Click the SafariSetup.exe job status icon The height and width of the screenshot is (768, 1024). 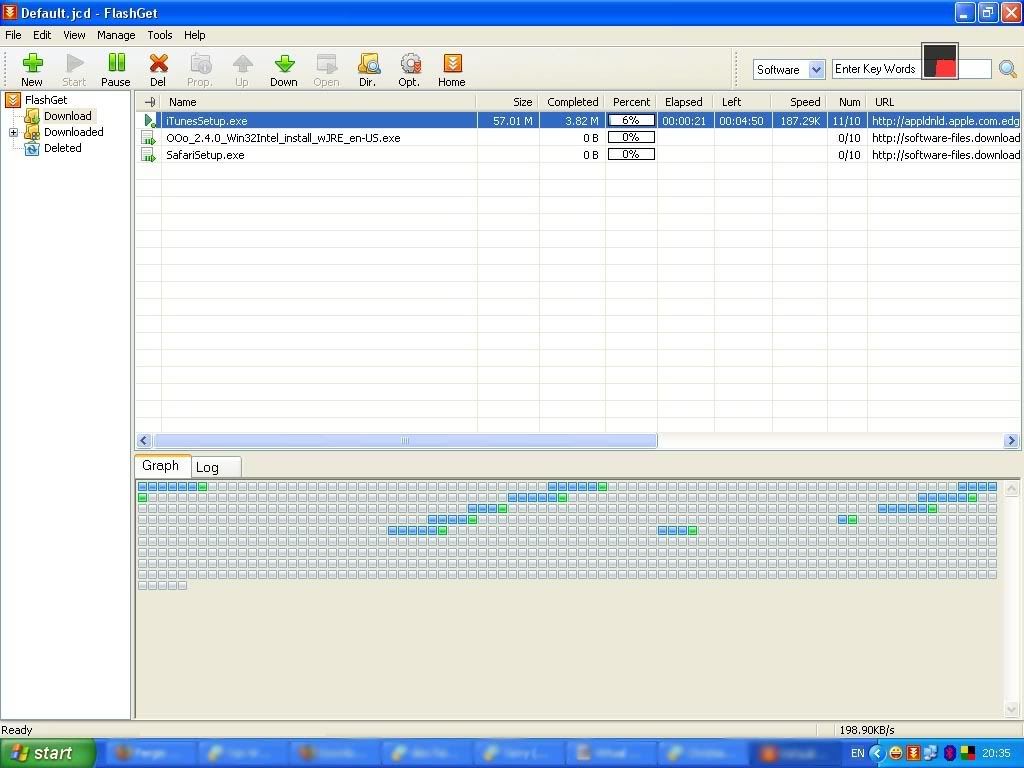coord(149,155)
